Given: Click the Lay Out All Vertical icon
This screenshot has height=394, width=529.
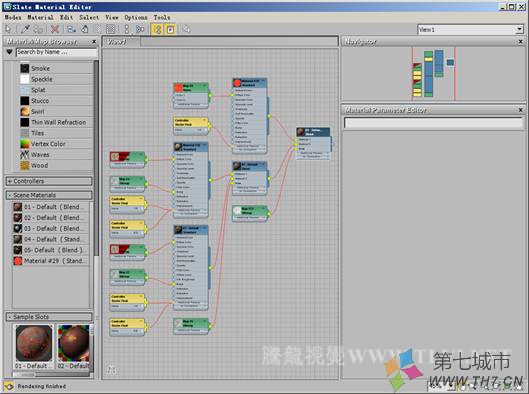Looking at the screenshot, I should [x=127, y=29].
